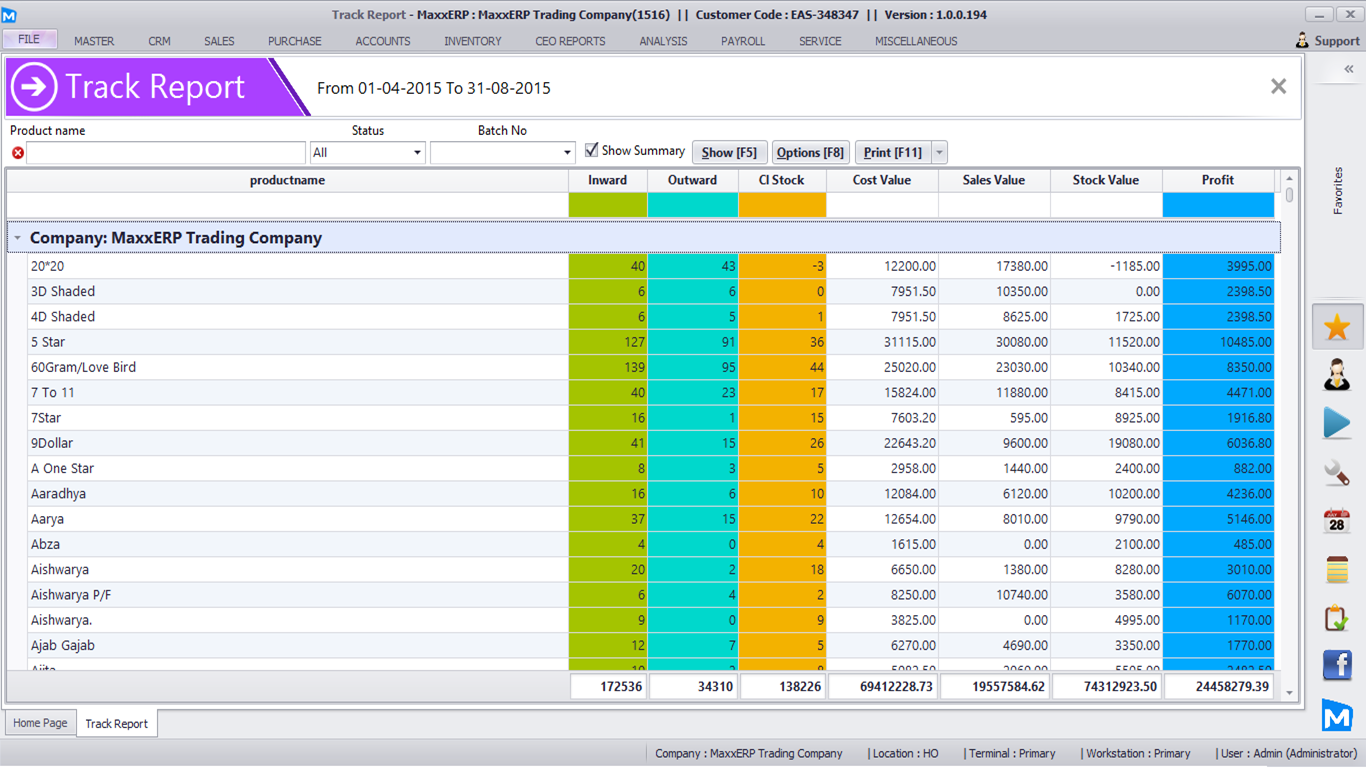This screenshot has width=1366, height=768.
Task: Click the blue play arrow sidebar icon
Action: [x=1336, y=423]
